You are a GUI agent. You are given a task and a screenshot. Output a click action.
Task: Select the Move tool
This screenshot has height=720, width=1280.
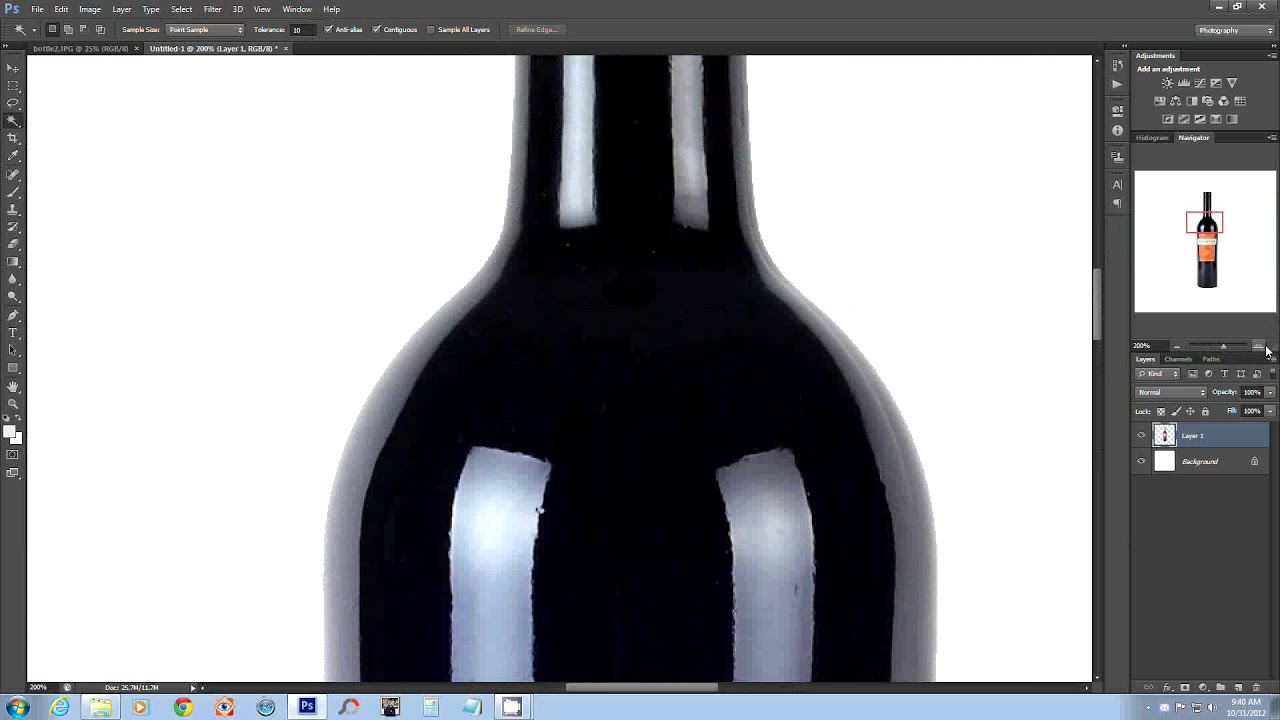click(x=13, y=68)
